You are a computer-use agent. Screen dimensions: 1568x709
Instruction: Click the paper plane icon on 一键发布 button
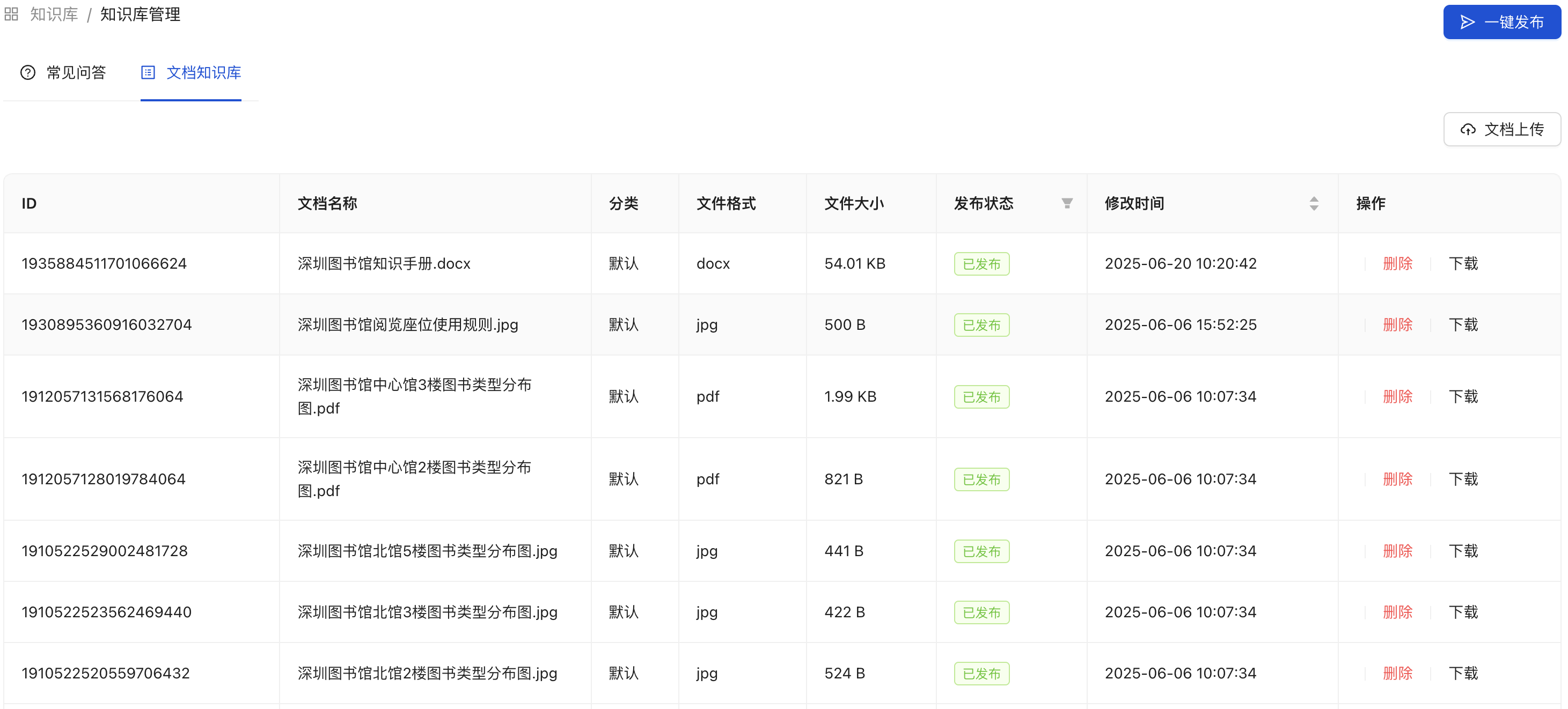tap(1467, 22)
